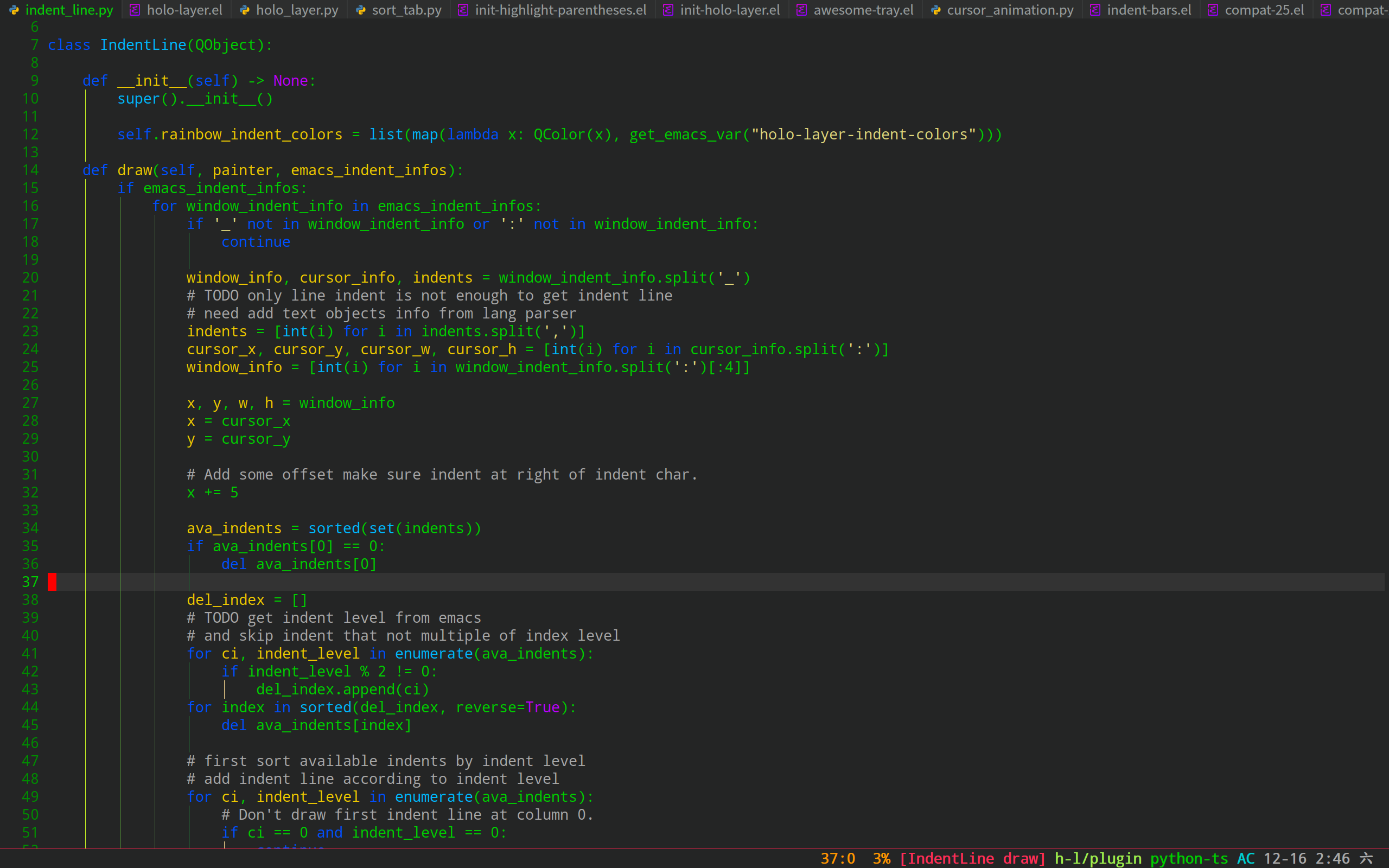Click the Emacs Lisp icon on the holo-layer.el tab
The width and height of the screenshot is (1389, 868).
point(135,10)
